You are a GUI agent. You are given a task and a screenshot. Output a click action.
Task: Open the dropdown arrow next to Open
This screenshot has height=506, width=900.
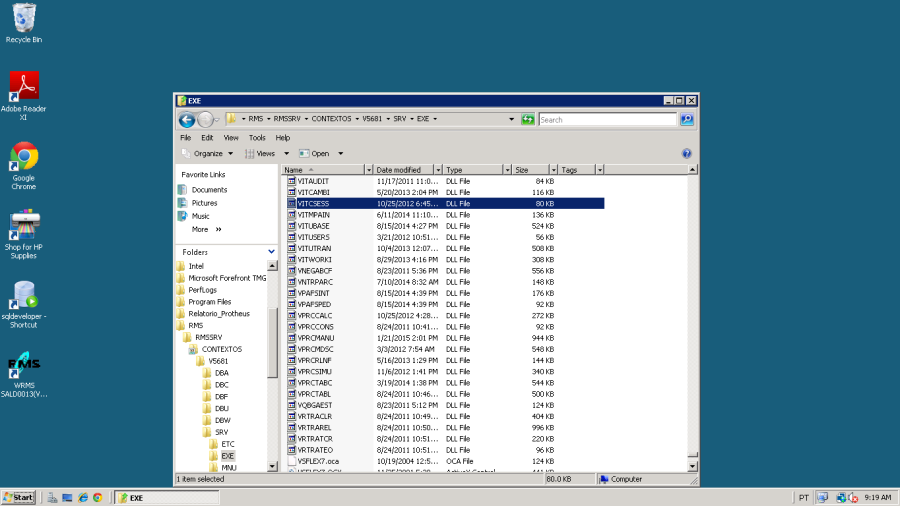pos(340,154)
